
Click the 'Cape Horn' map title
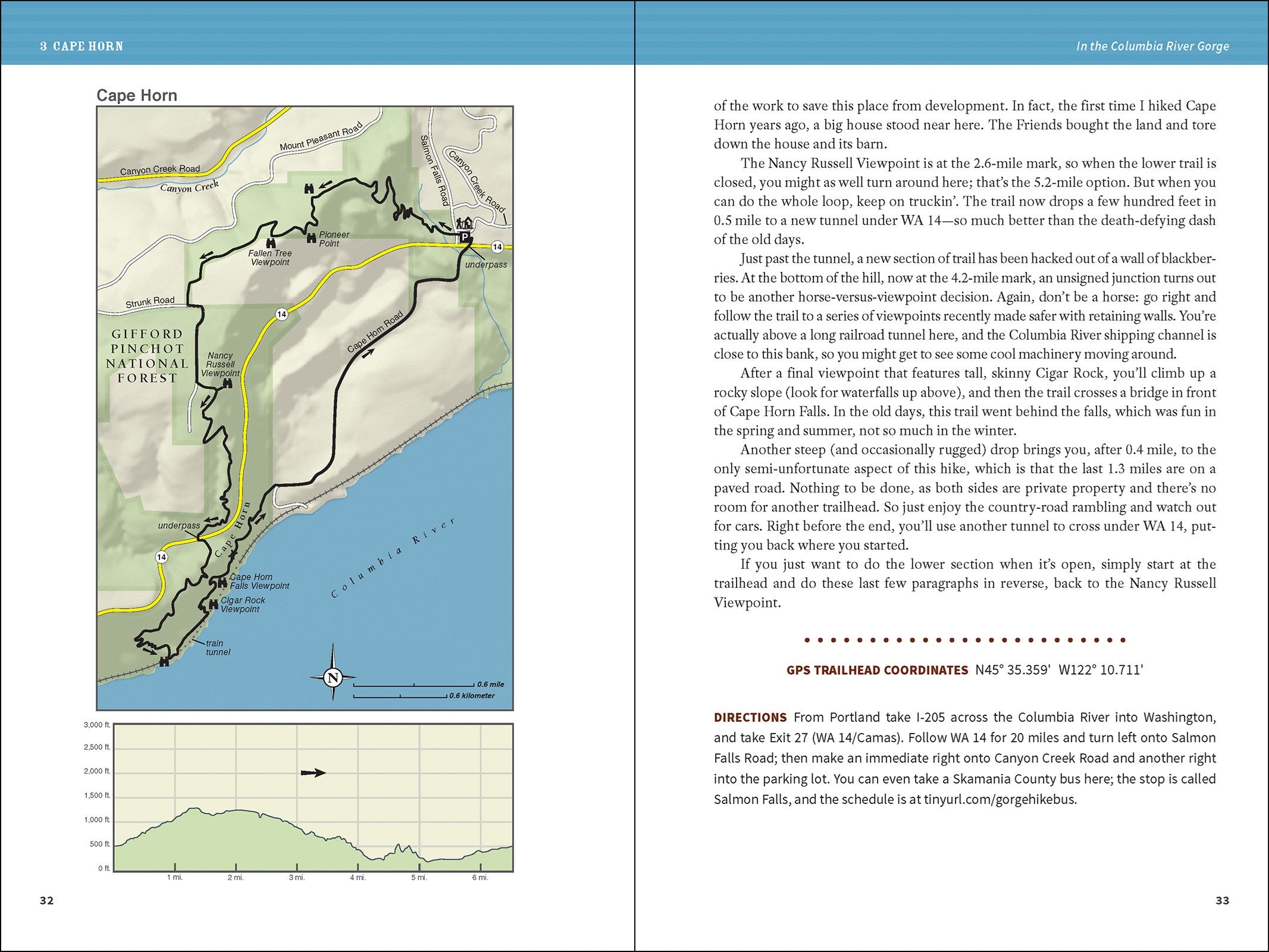pos(137,95)
